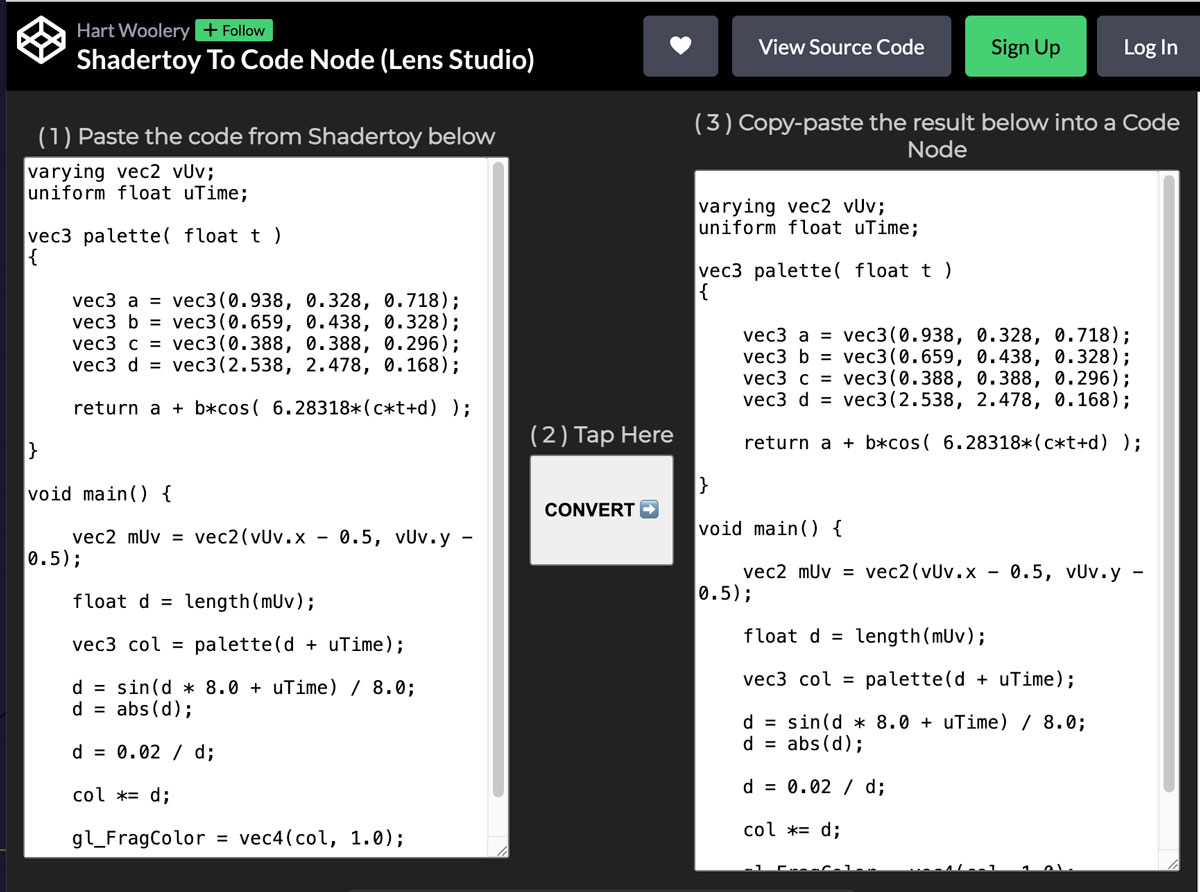Click the "(3) Copy-paste the result below" heading
This screenshot has width=1200, height=892.
coord(937,136)
